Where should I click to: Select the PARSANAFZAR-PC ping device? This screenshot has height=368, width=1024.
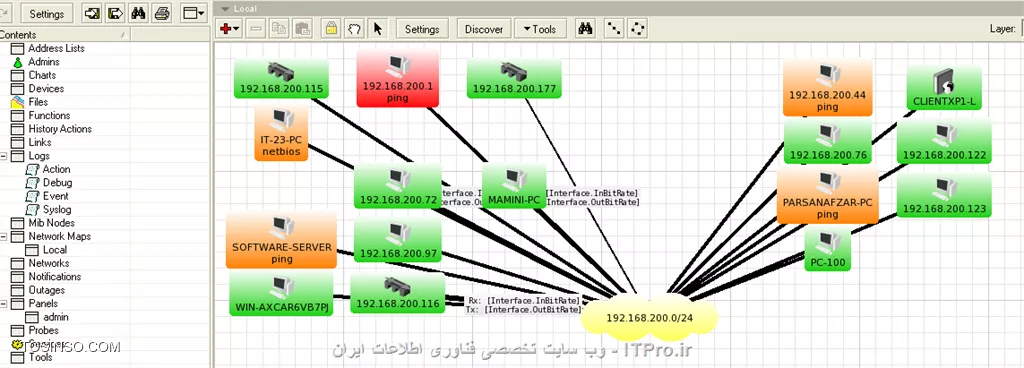point(827,195)
